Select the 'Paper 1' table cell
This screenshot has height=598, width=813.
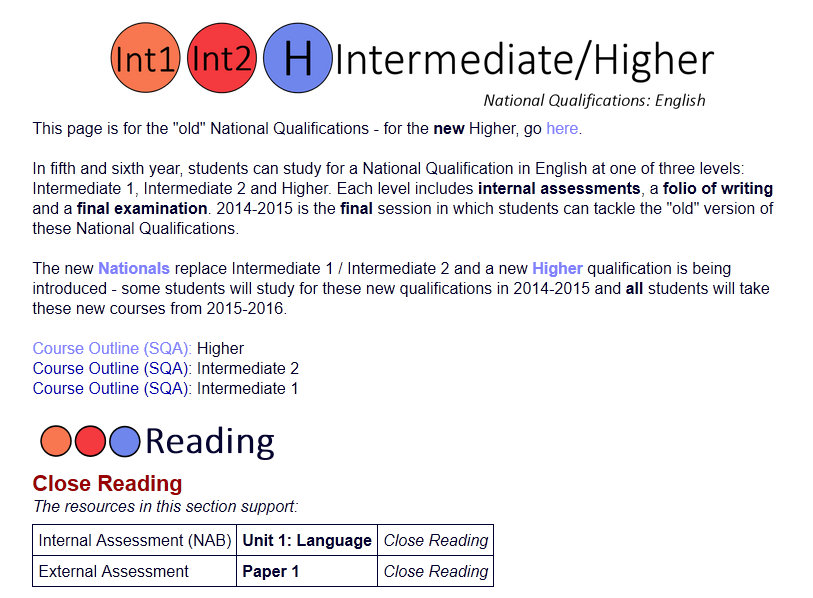pos(307,571)
